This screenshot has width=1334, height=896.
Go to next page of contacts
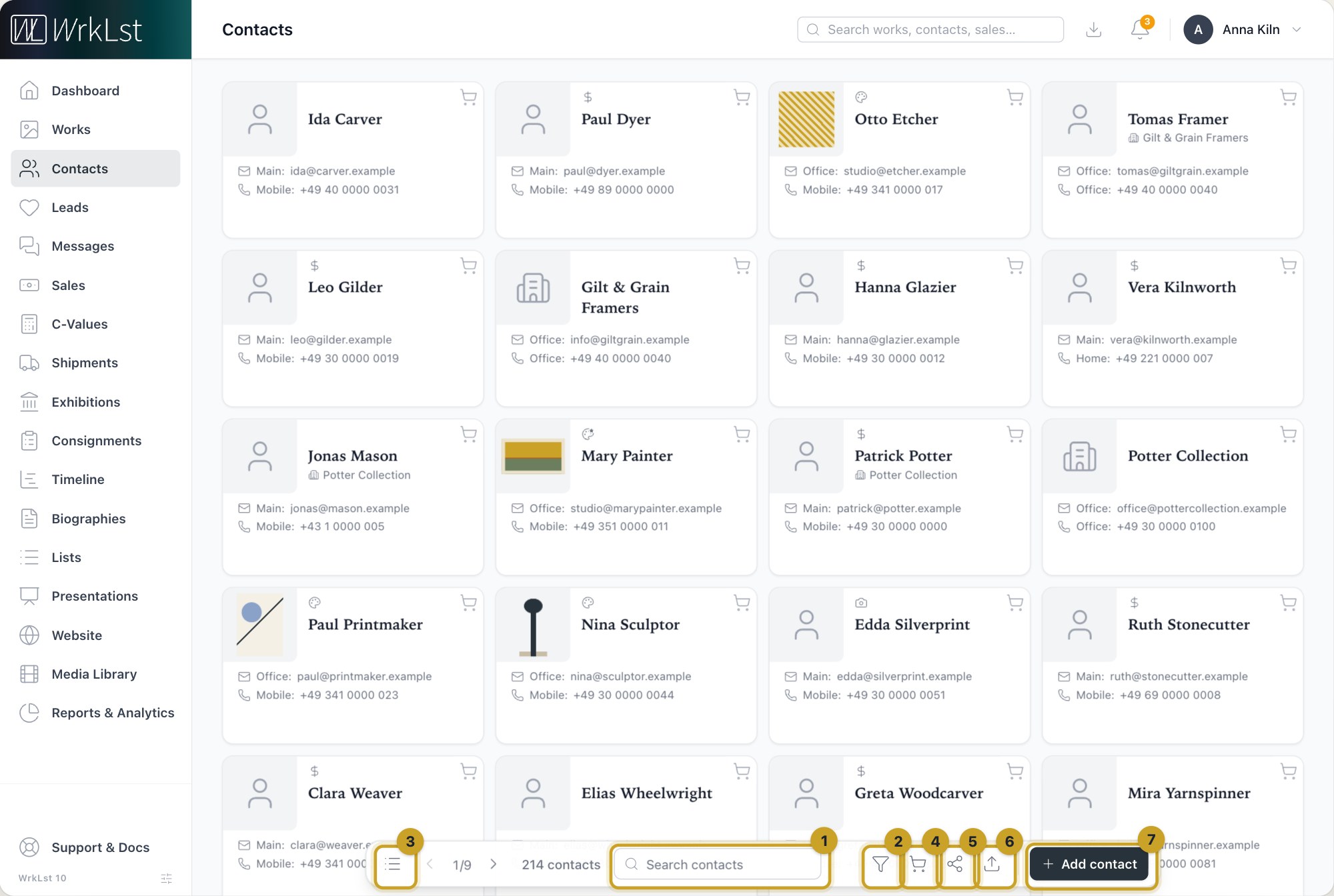[x=494, y=864]
